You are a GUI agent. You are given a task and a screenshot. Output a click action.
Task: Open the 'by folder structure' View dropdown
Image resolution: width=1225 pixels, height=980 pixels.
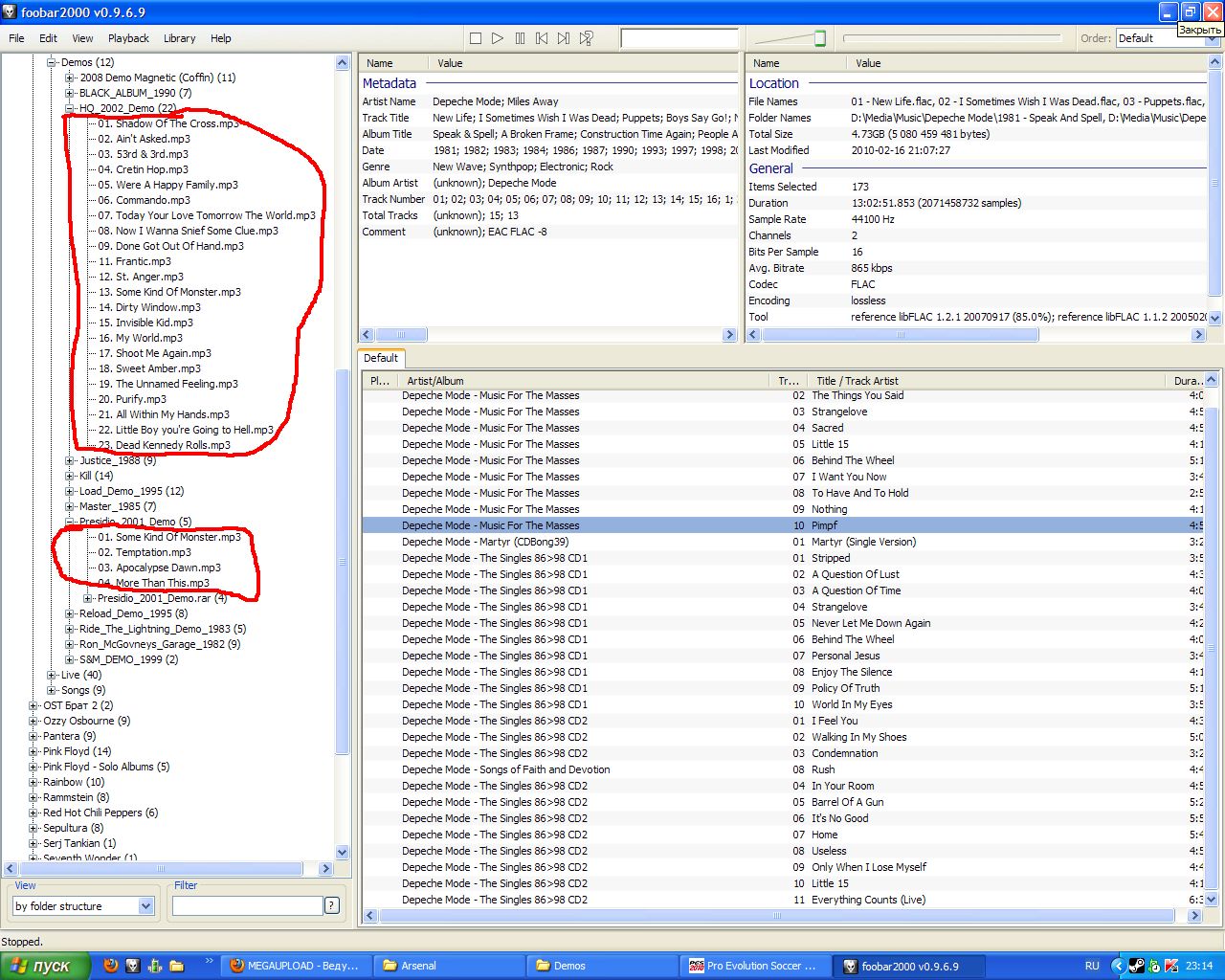[146, 905]
